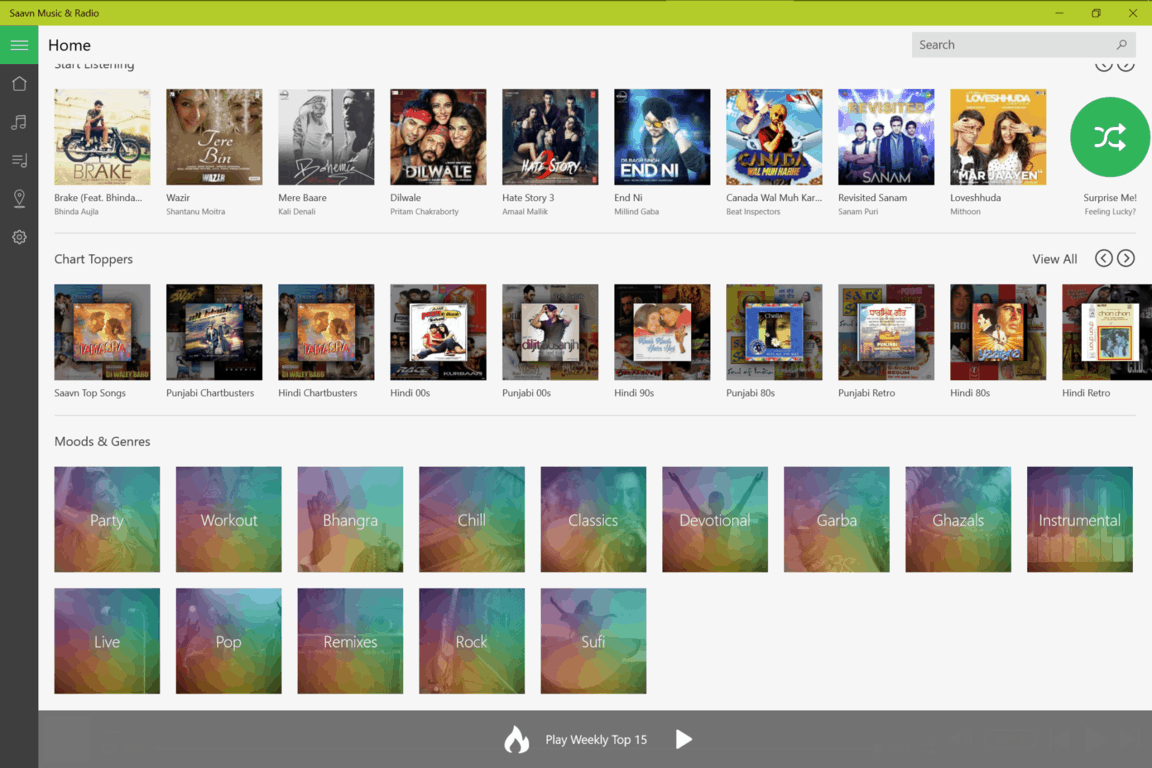Open the Punjabi Chartbusters chart
The height and width of the screenshot is (768, 1152).
(214, 332)
